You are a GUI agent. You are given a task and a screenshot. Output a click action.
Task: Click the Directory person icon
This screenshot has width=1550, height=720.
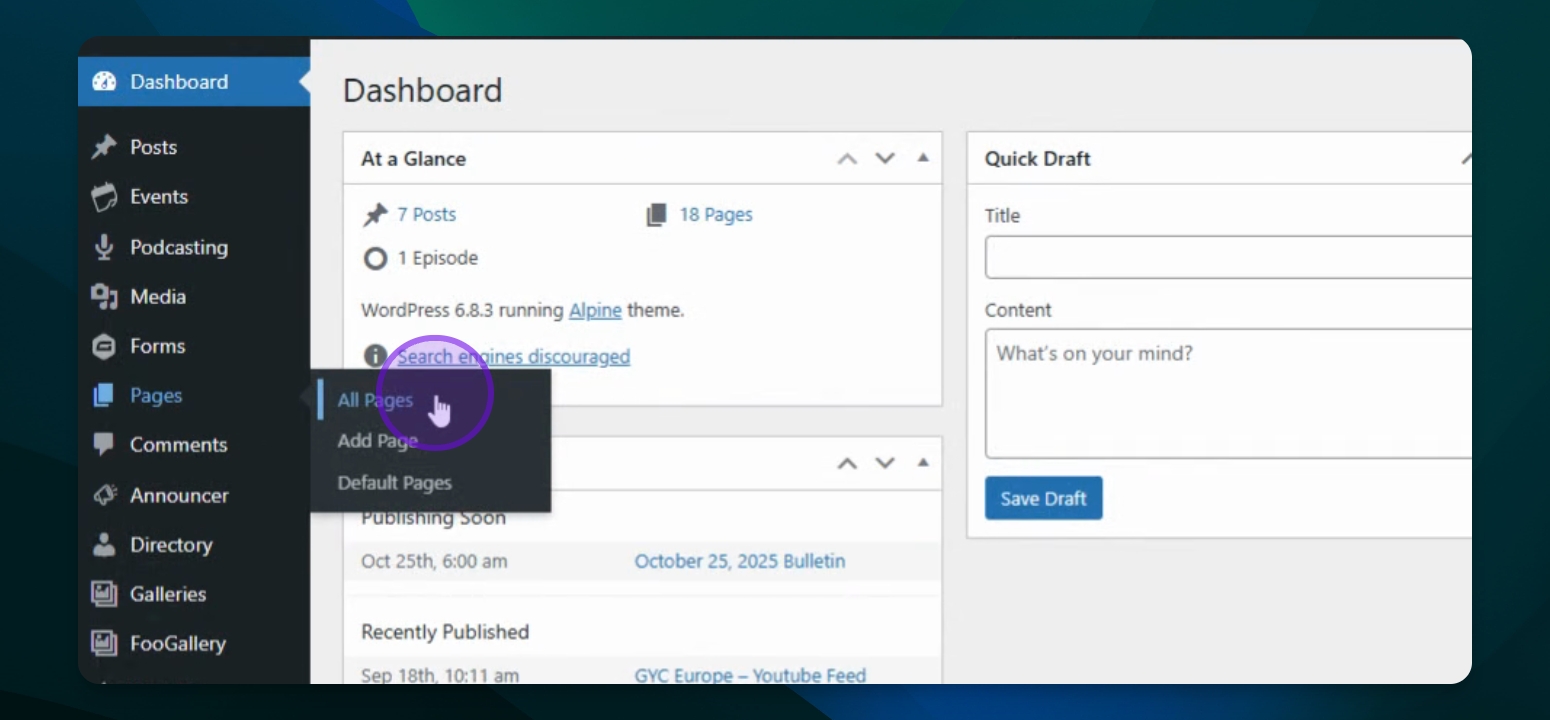coord(104,545)
